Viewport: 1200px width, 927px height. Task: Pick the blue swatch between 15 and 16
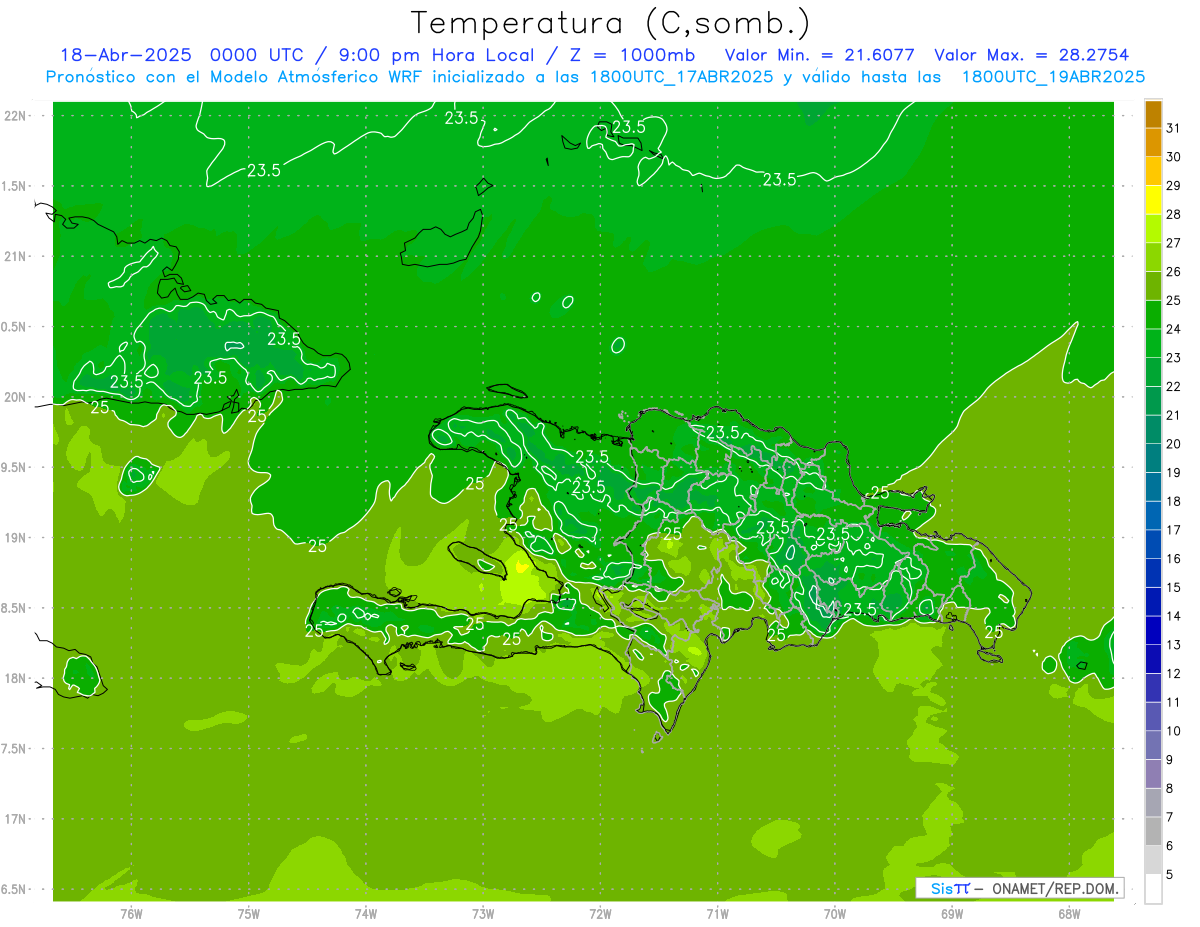click(1153, 573)
